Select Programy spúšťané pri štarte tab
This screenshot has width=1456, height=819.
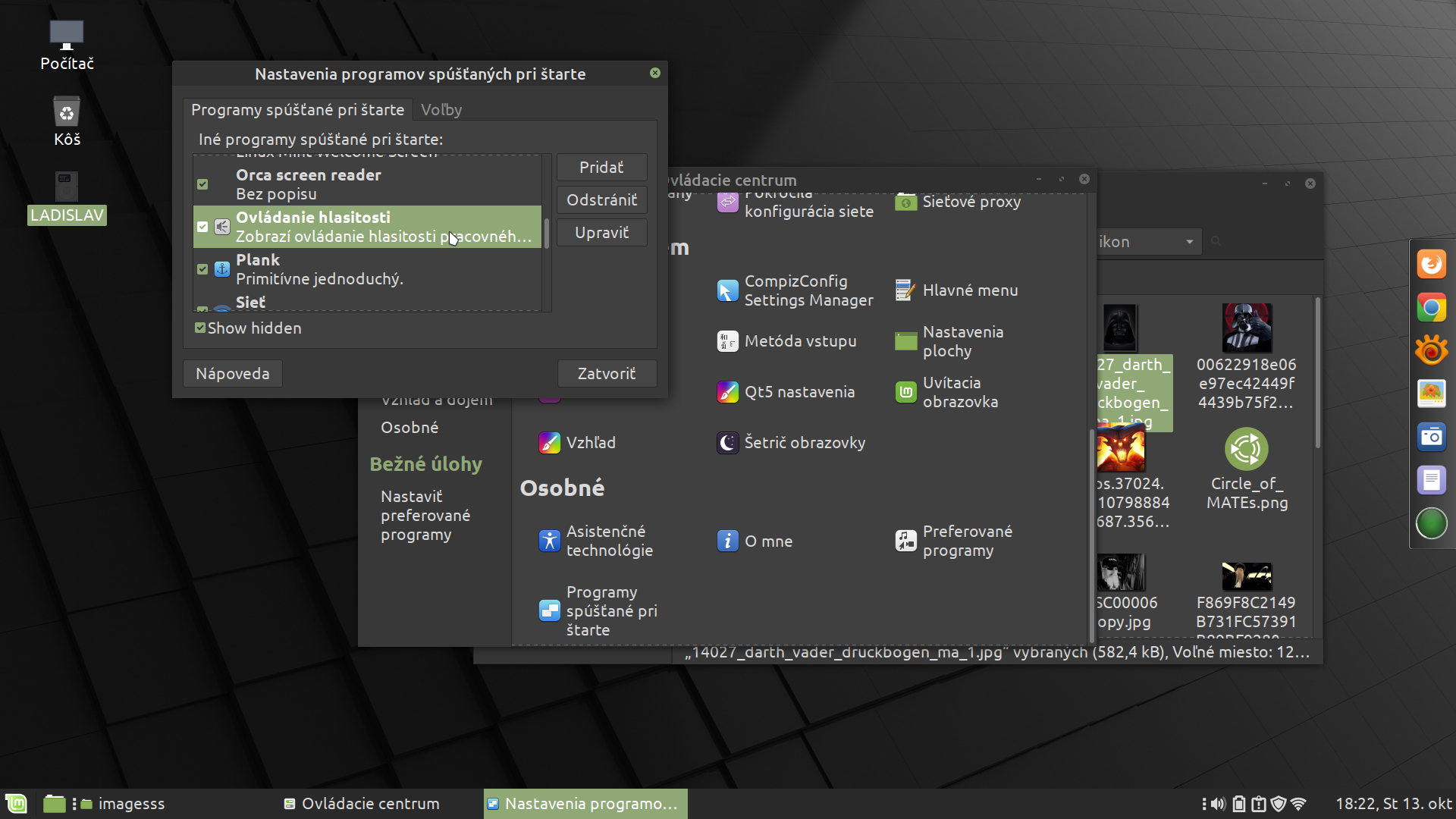point(297,110)
